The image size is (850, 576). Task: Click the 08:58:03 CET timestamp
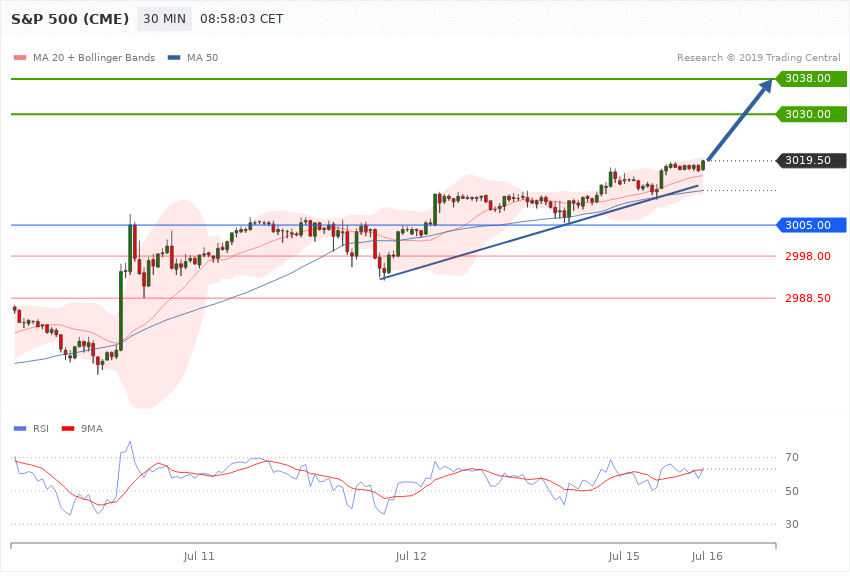click(242, 19)
